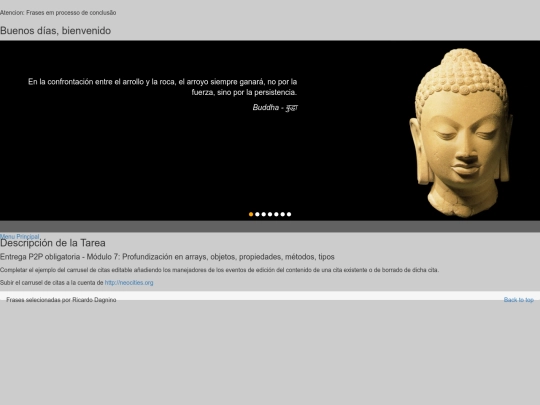Screen dimensions: 540x405
Task: Select the seventh carousel dot
Action: (289, 214)
